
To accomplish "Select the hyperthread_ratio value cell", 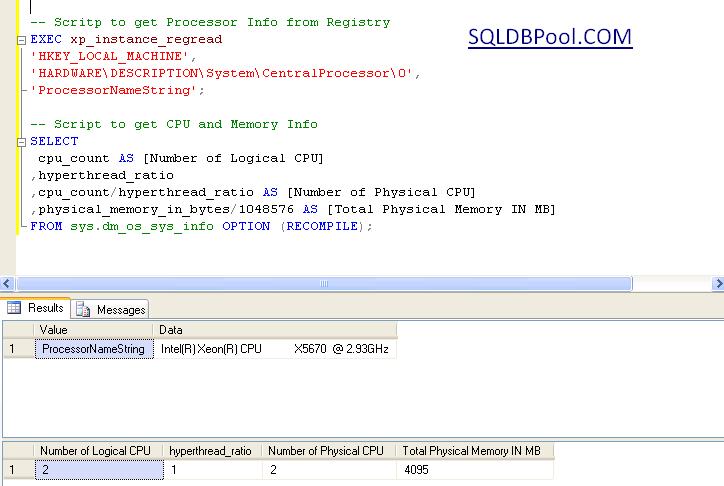I will 212,469.
